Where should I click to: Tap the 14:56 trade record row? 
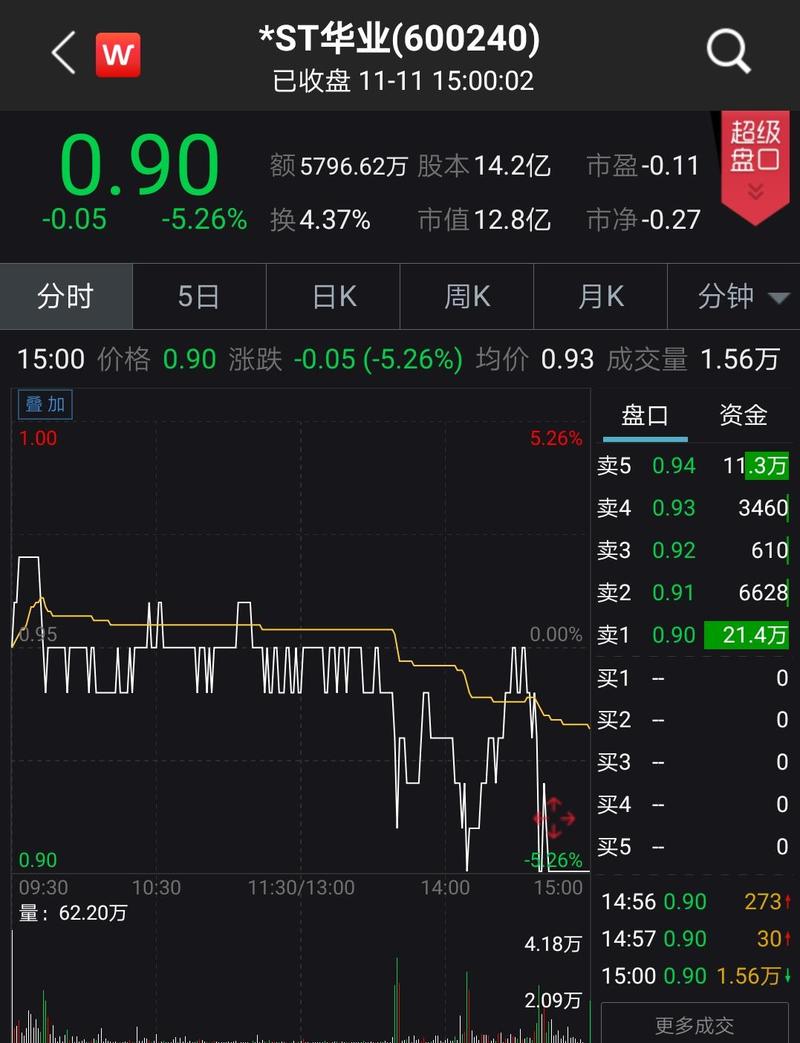(696, 902)
